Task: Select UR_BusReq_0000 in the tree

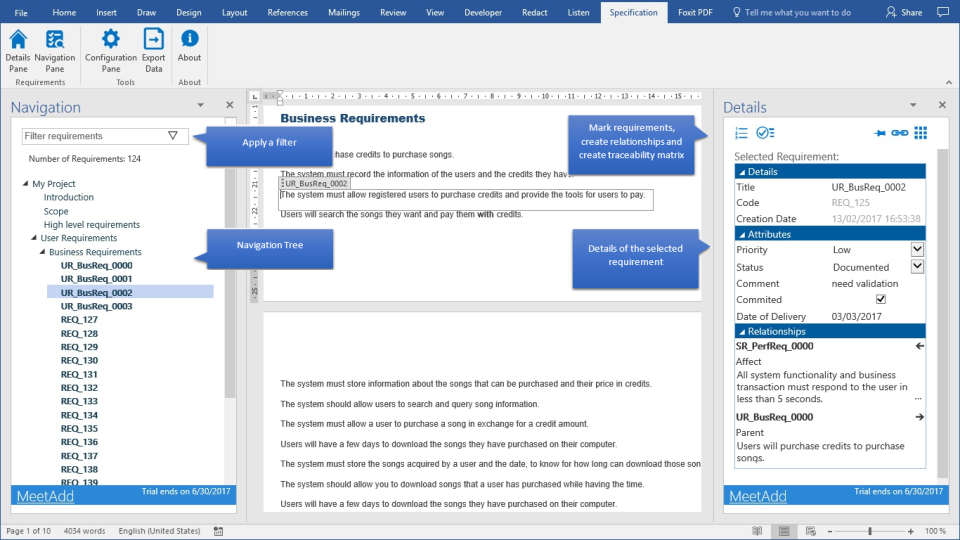Action: [97, 265]
